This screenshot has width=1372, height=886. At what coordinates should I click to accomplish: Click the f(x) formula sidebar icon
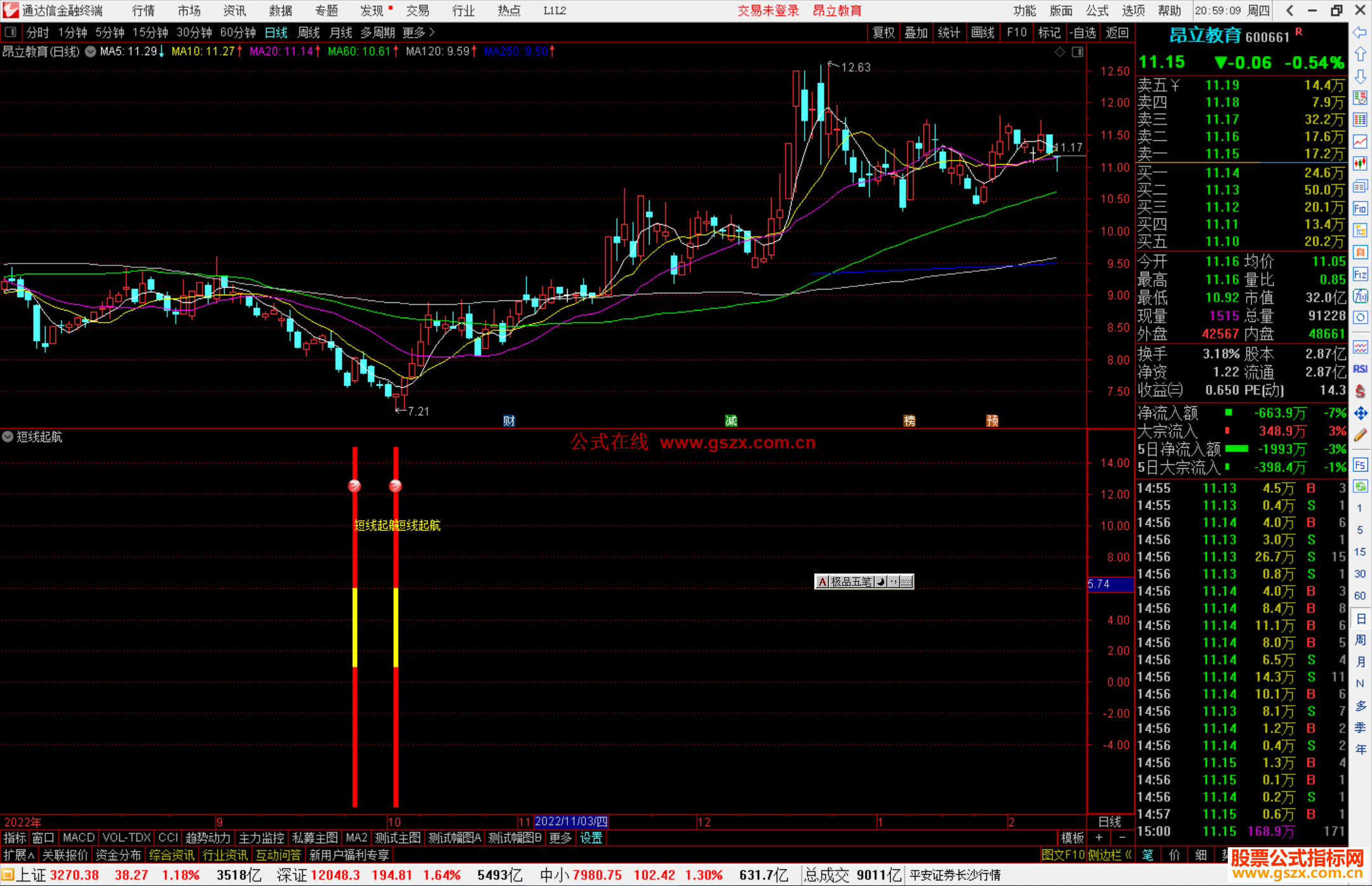pyautogui.click(x=1360, y=296)
